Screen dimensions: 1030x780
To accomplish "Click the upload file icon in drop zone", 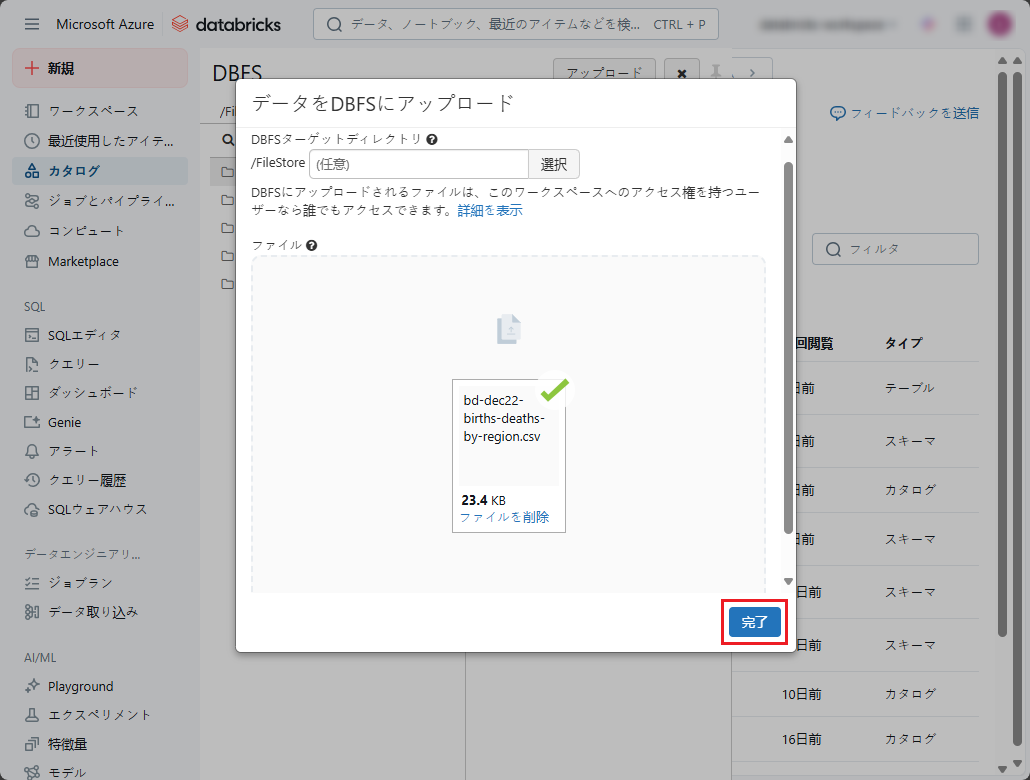I will (509, 330).
